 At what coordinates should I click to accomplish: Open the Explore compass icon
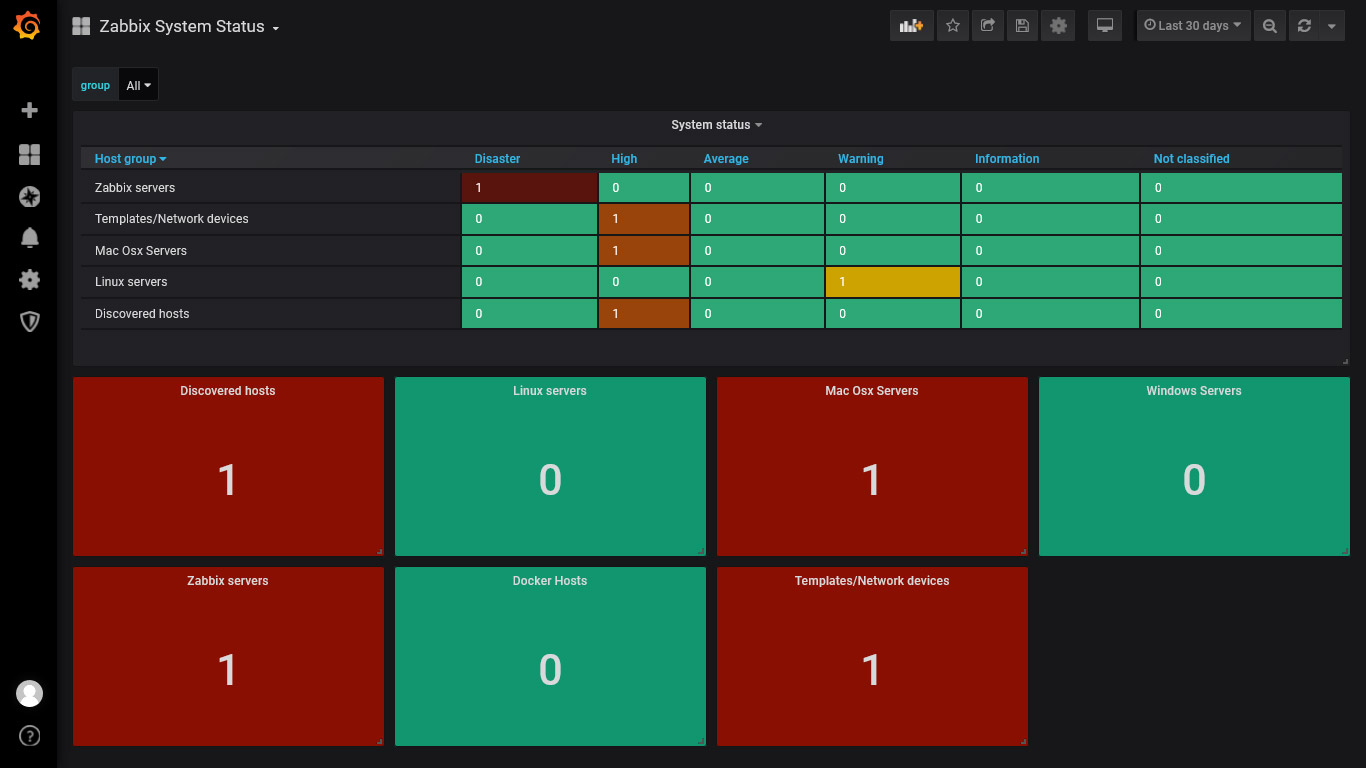29,196
